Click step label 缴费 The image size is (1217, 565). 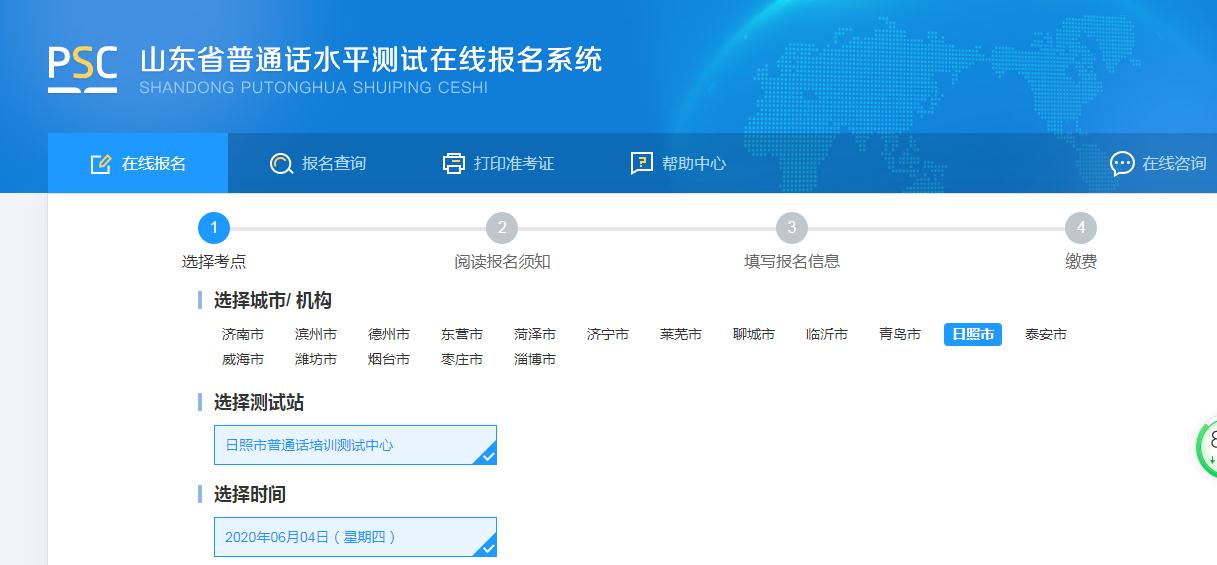(x=1081, y=262)
